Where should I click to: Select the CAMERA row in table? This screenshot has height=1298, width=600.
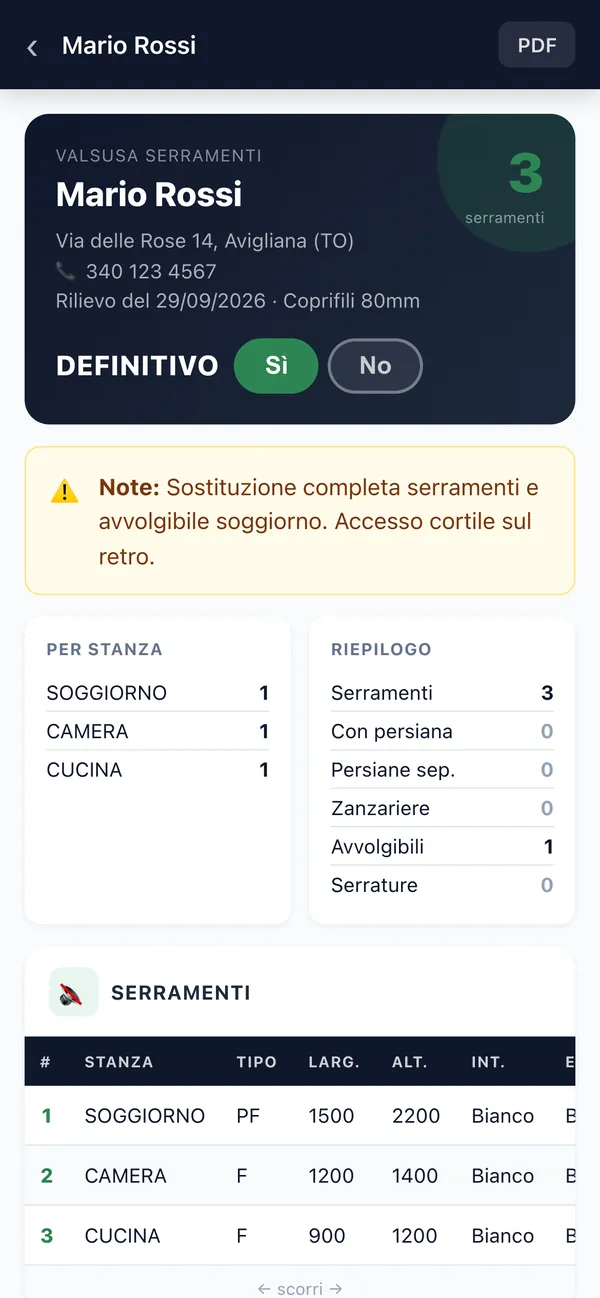click(300, 1176)
